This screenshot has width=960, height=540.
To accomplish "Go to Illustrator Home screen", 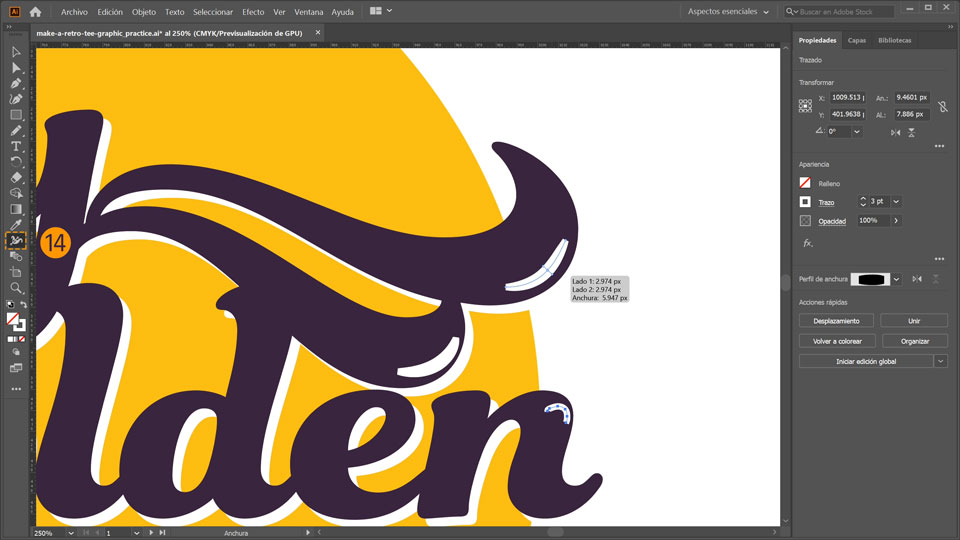I will click(36, 12).
